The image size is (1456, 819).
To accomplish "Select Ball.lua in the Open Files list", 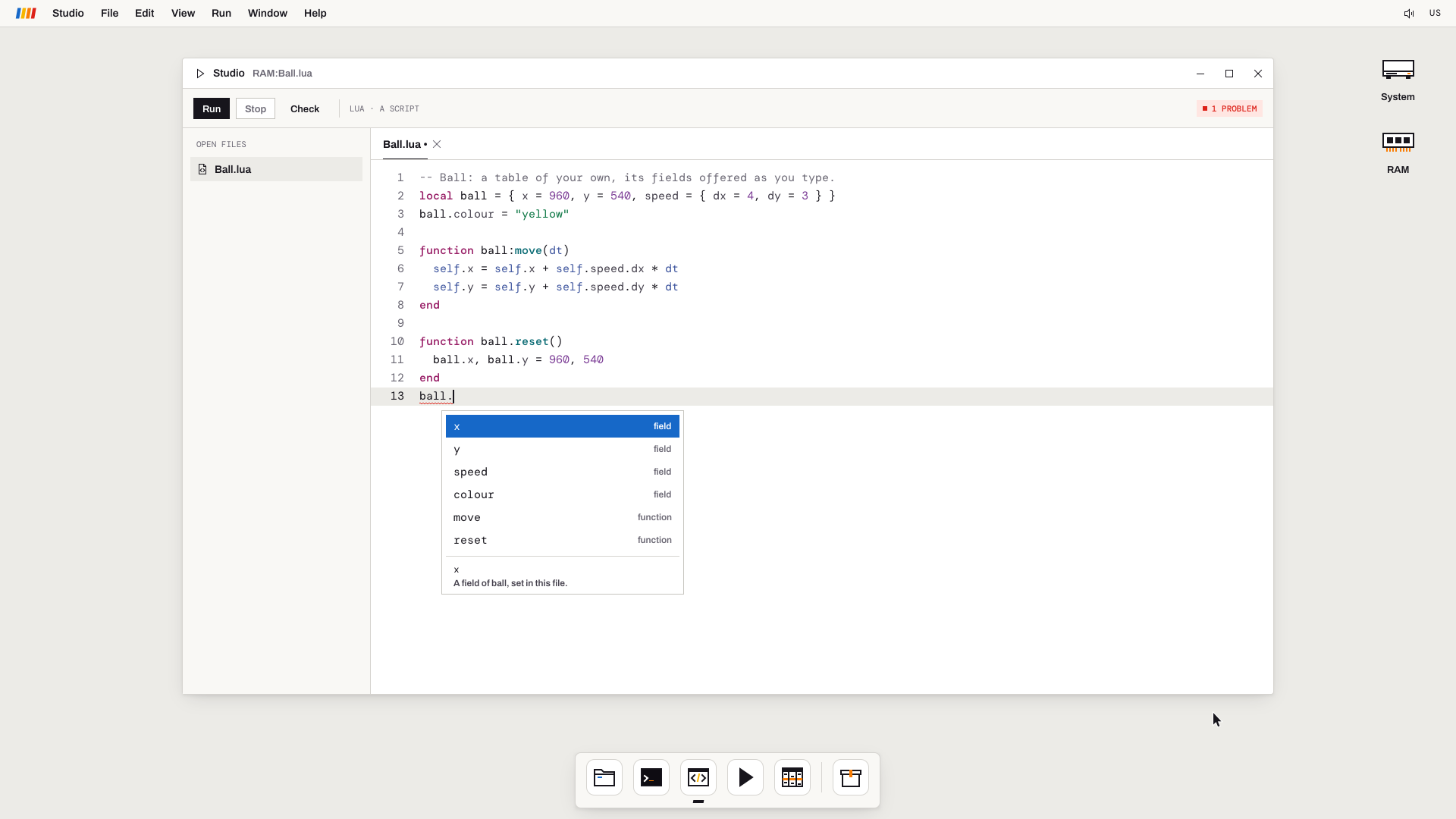I will click(276, 169).
